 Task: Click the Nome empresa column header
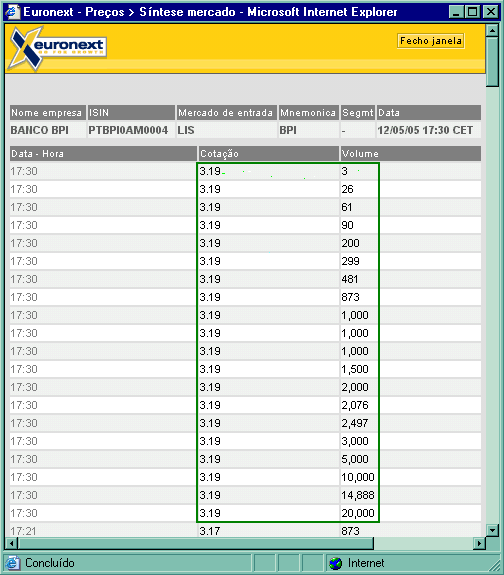[48, 113]
